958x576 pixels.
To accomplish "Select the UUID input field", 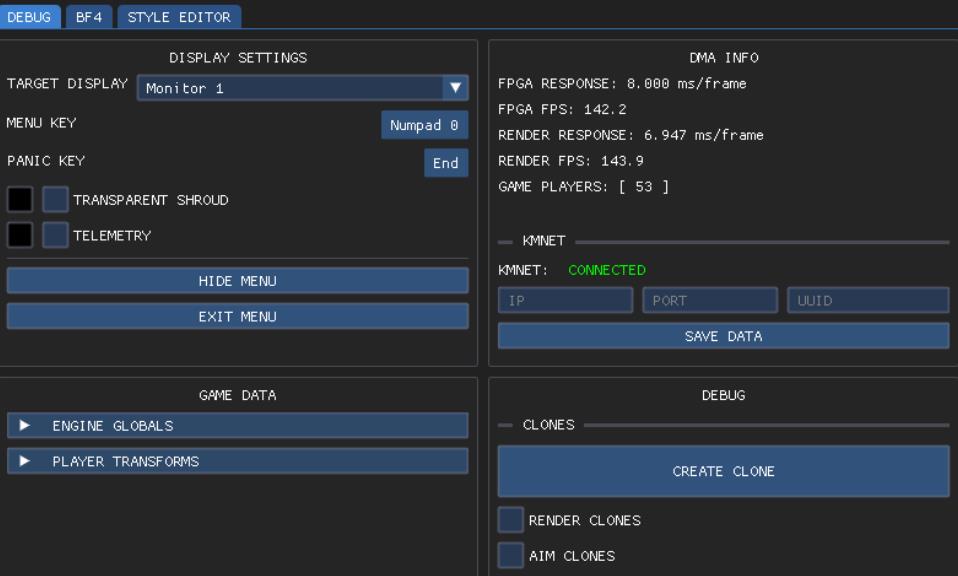I will (867, 300).
